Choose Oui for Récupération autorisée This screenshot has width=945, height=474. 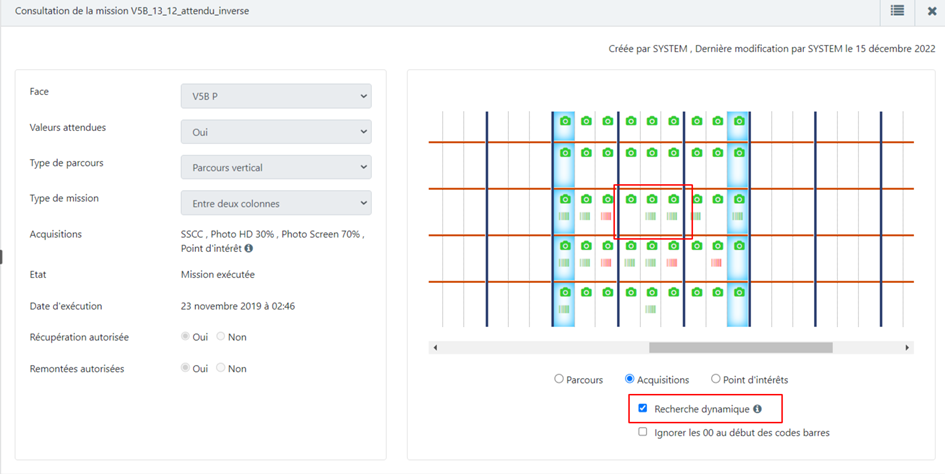click(186, 337)
